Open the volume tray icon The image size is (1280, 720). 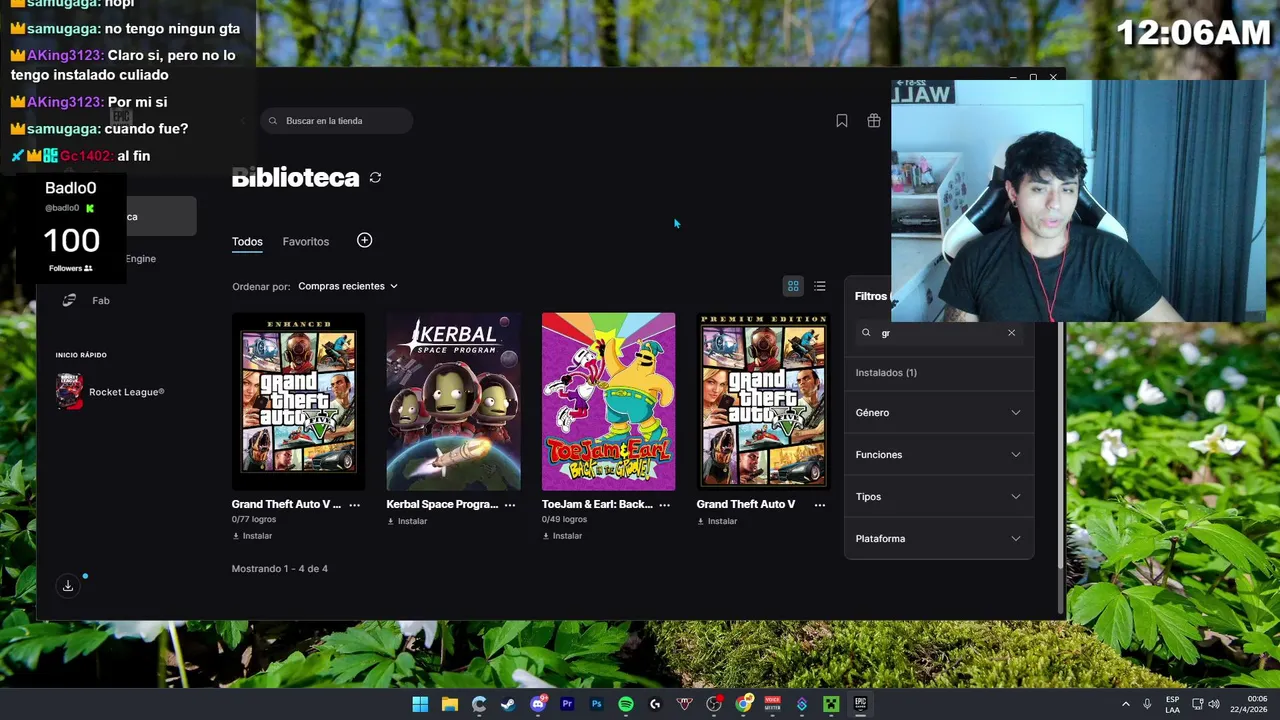coord(1214,704)
